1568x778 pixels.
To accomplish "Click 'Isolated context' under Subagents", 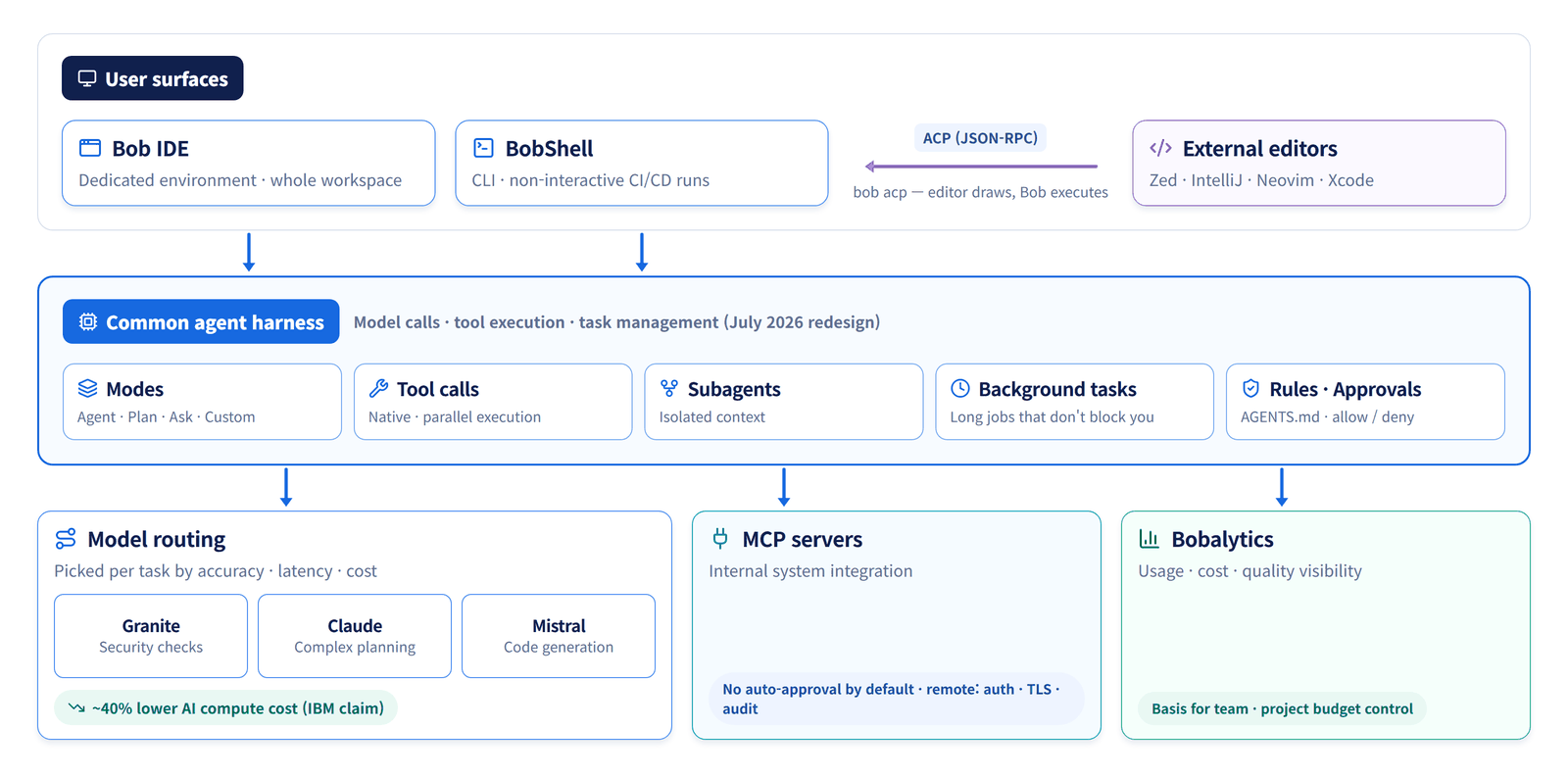I will 712,416.
